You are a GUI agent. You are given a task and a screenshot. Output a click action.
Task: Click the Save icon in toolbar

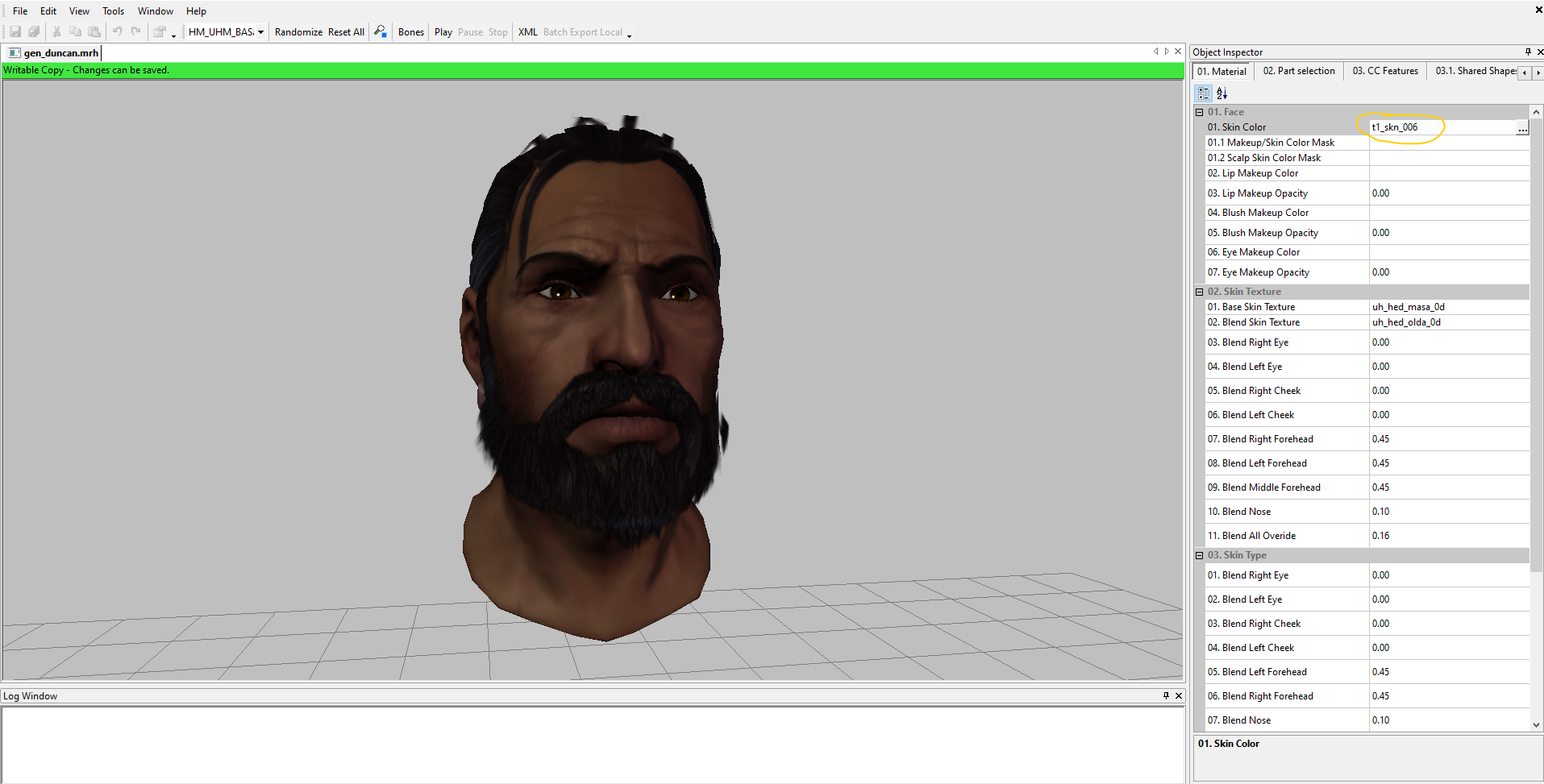(x=15, y=32)
